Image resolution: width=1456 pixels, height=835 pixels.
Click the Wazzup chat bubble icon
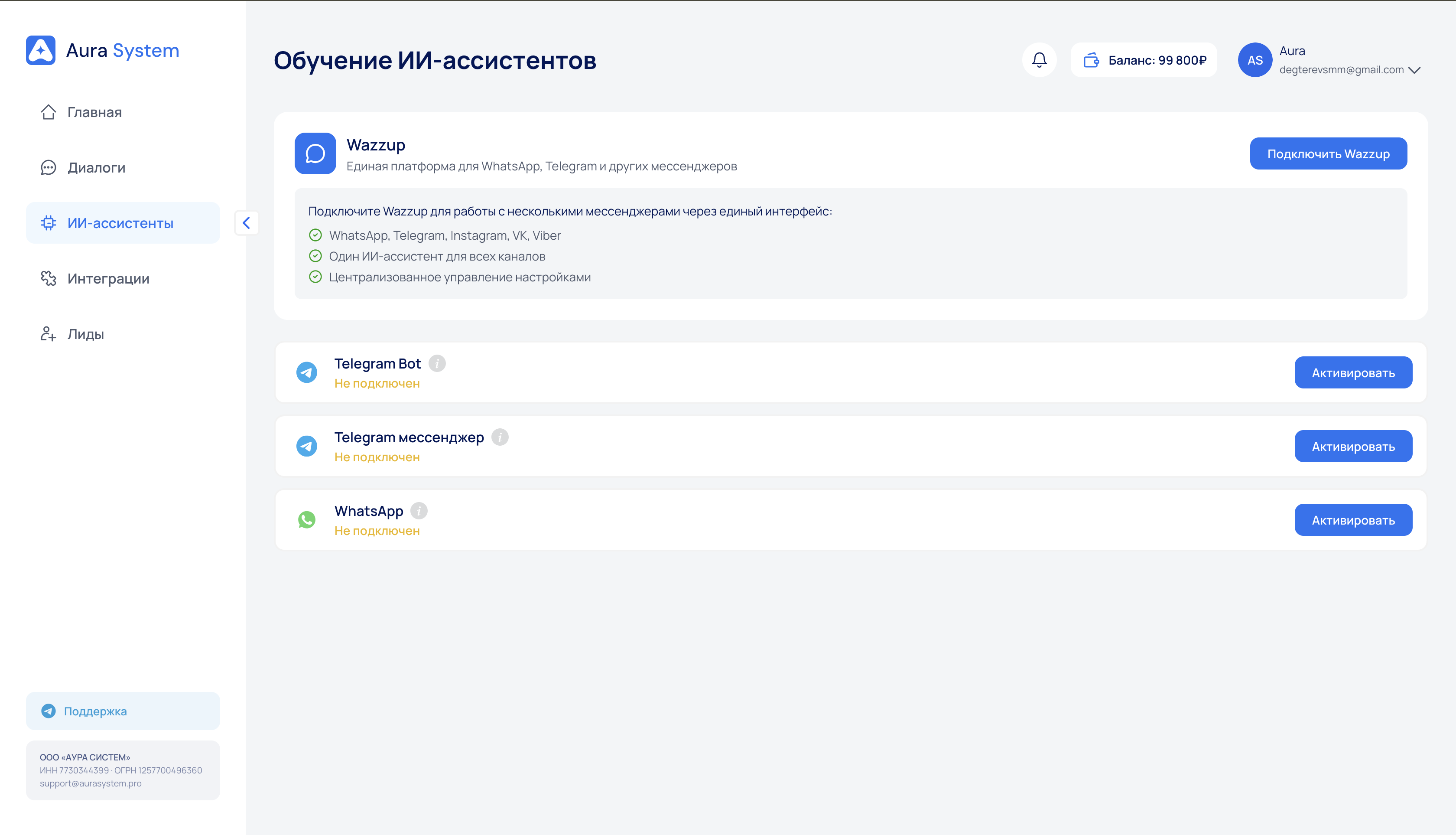coord(315,153)
